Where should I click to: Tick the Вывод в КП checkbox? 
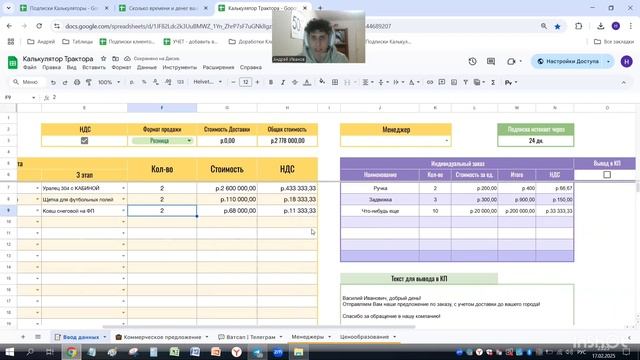pyautogui.click(x=607, y=175)
